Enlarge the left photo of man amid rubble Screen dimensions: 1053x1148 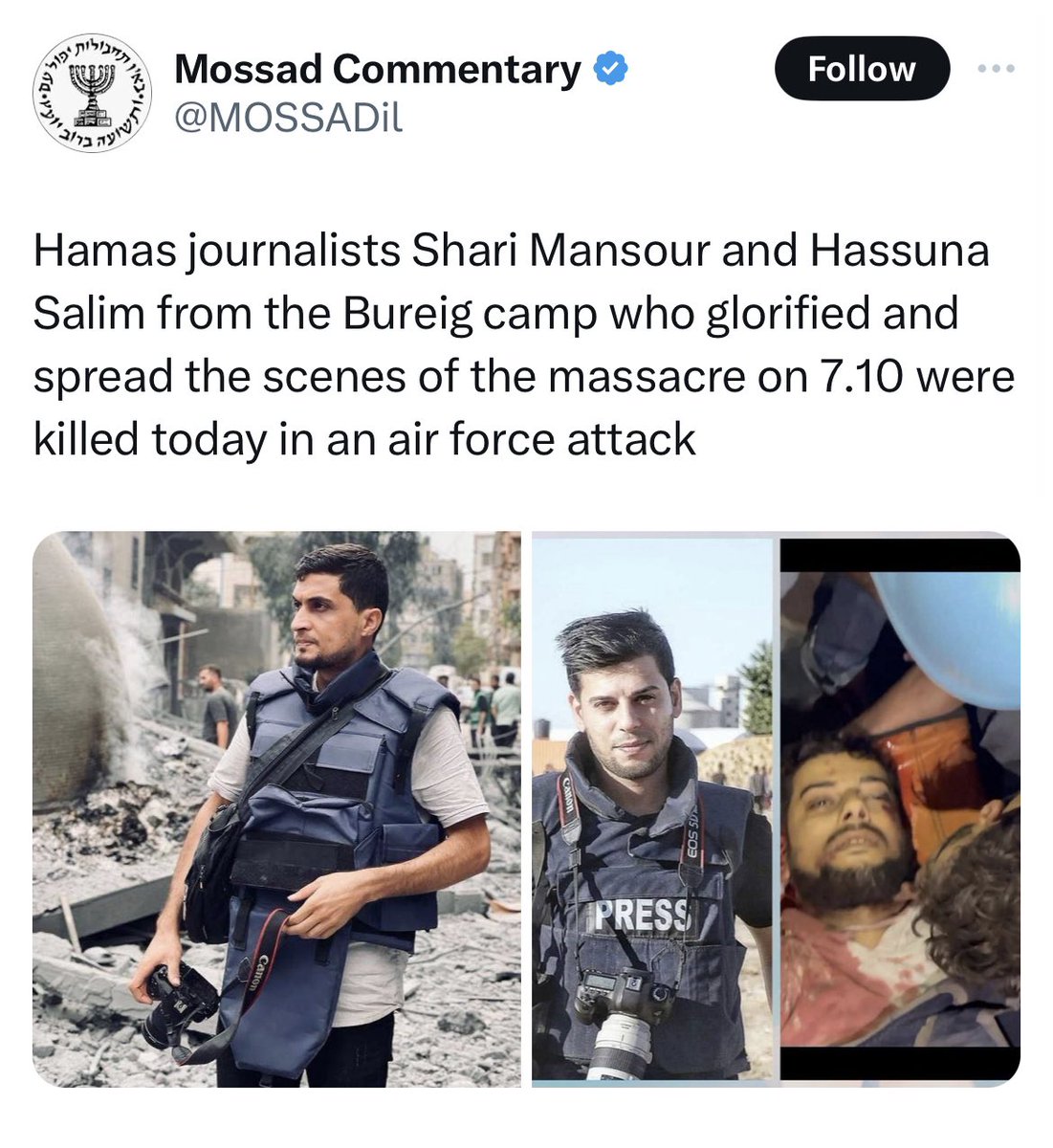pyautogui.click(x=276, y=809)
